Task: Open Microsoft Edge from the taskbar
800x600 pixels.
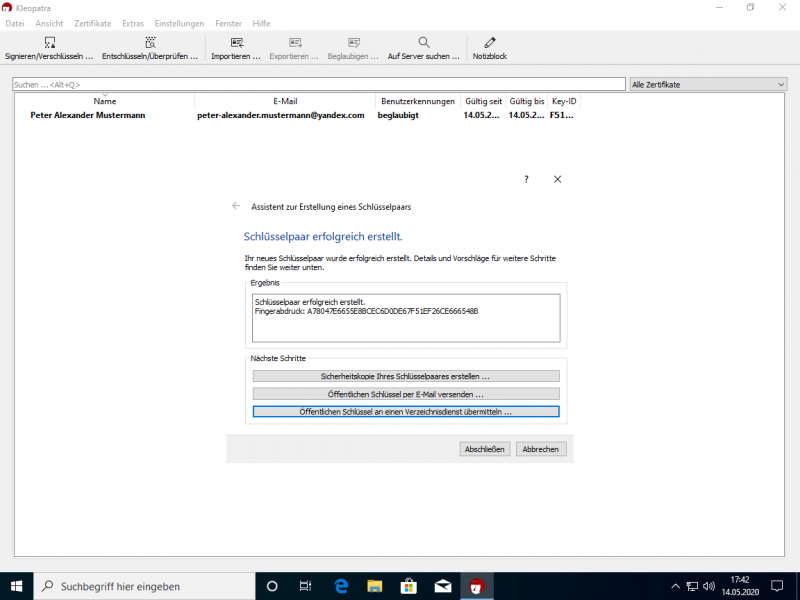Action: [340, 586]
